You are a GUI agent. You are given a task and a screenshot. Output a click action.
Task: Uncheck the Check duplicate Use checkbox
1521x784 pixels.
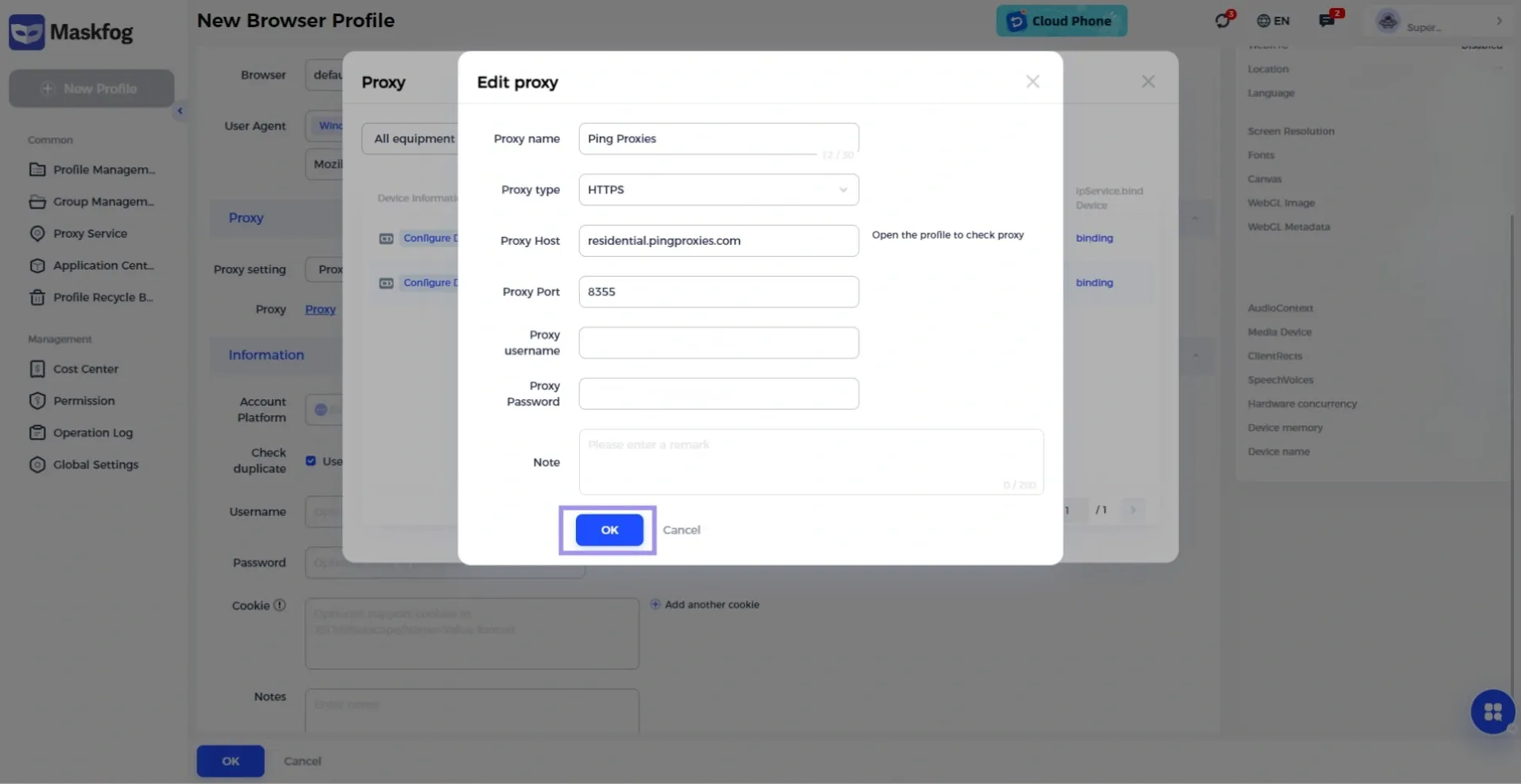[x=310, y=460]
